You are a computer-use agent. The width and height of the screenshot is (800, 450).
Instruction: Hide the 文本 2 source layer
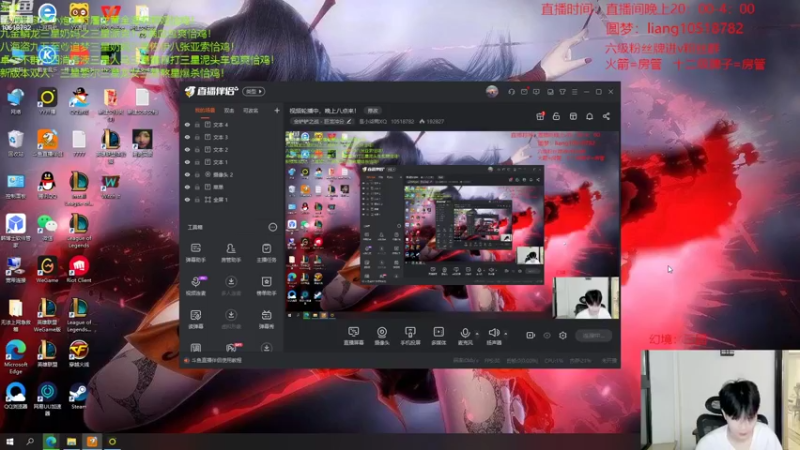187,149
